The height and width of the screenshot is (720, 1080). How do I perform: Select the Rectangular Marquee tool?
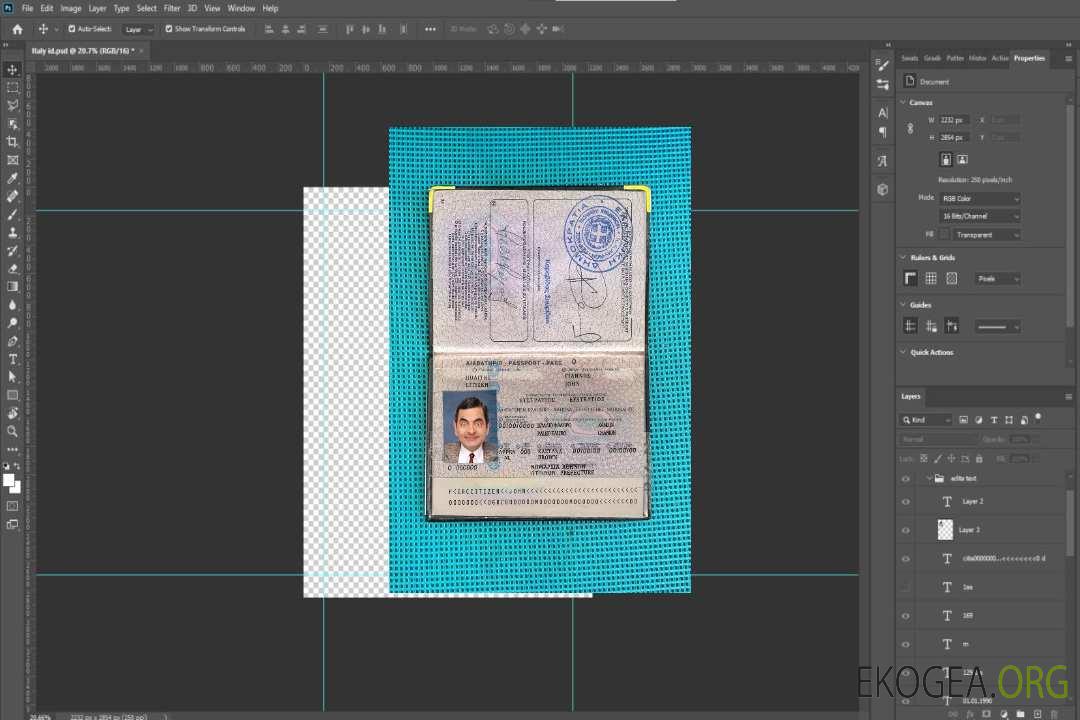tap(12, 88)
